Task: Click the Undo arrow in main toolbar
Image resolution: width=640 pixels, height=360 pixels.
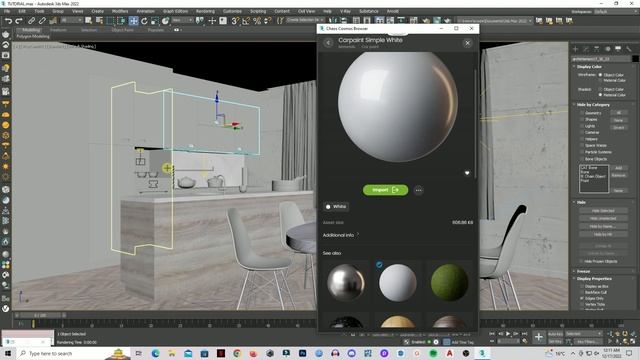Action: [8, 20]
